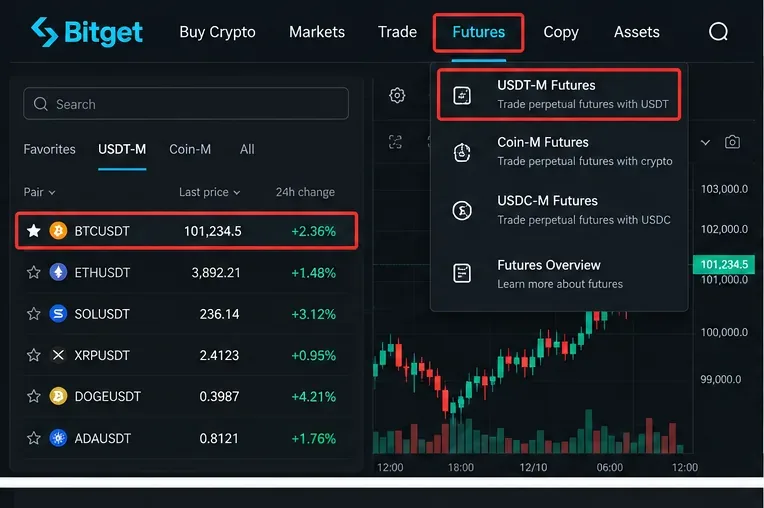The height and width of the screenshot is (508, 764).
Task: Unfavorite BTCUSDT with its star
Action: [x=34, y=230]
